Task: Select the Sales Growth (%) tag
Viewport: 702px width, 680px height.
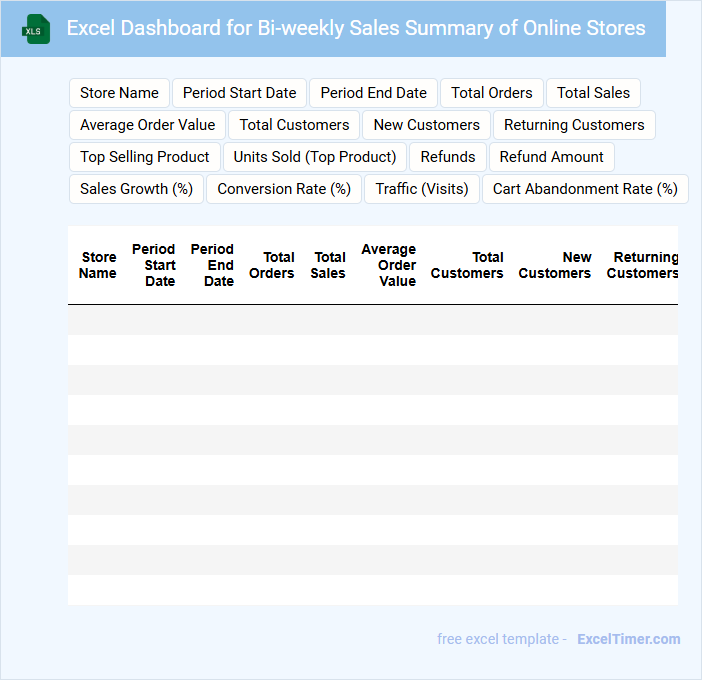Action: (x=136, y=189)
